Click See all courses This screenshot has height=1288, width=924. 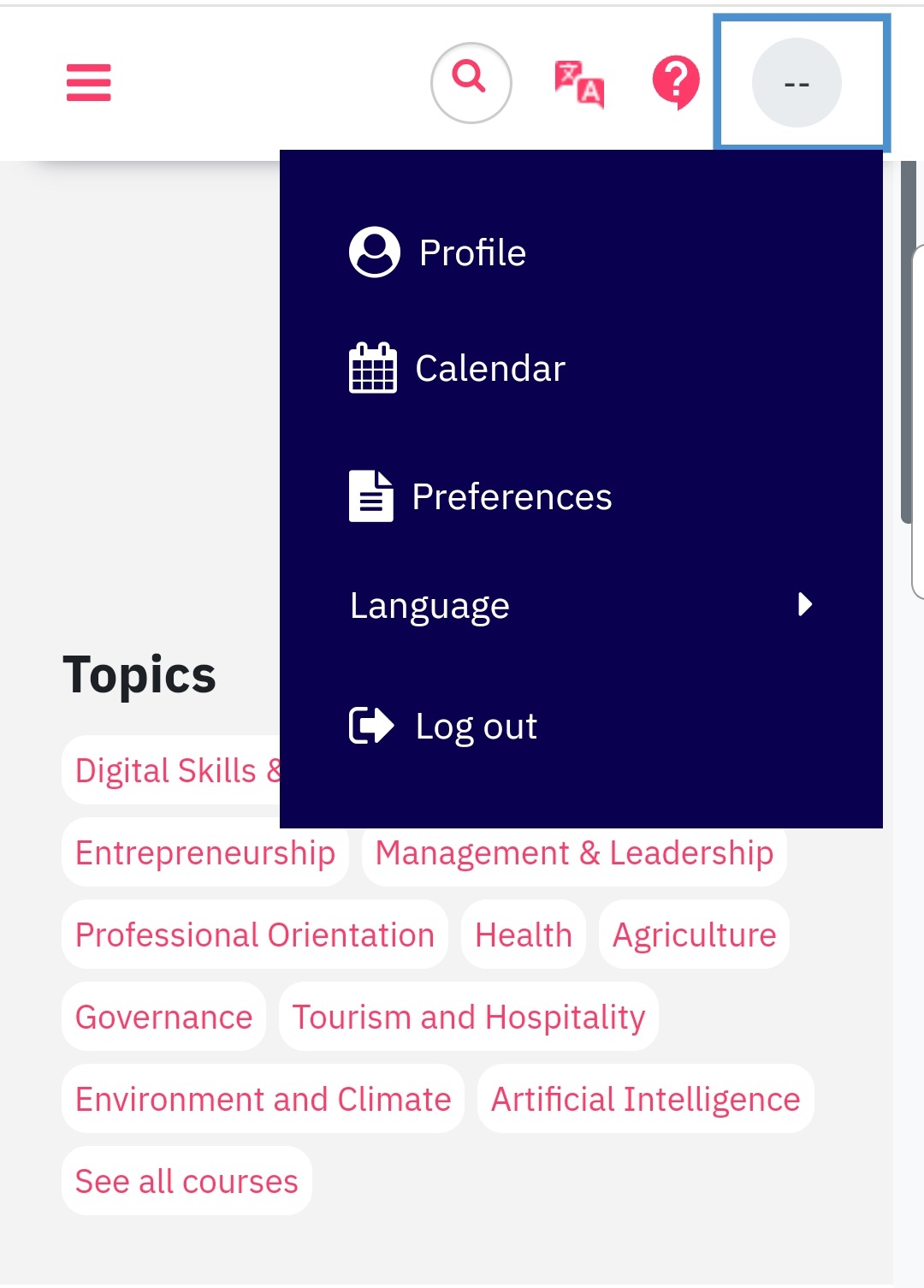click(187, 1181)
